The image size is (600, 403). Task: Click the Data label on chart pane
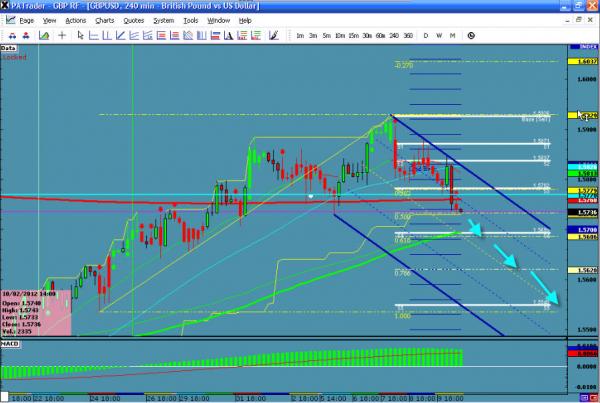(8, 48)
